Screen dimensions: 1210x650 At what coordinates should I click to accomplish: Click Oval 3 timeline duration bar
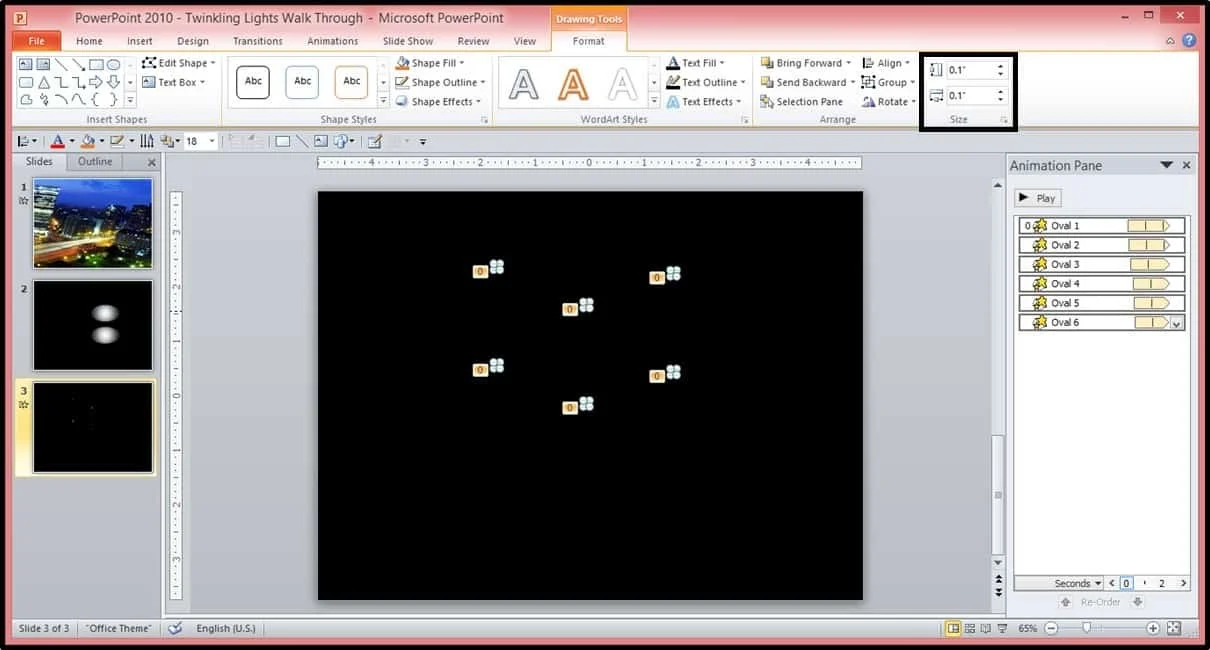coord(1150,265)
